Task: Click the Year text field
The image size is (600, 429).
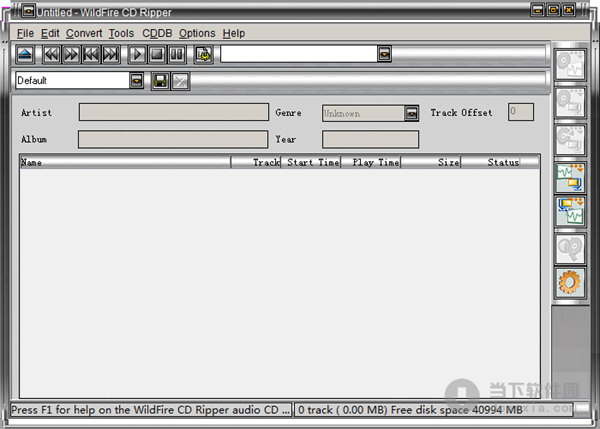Action: tap(370, 139)
